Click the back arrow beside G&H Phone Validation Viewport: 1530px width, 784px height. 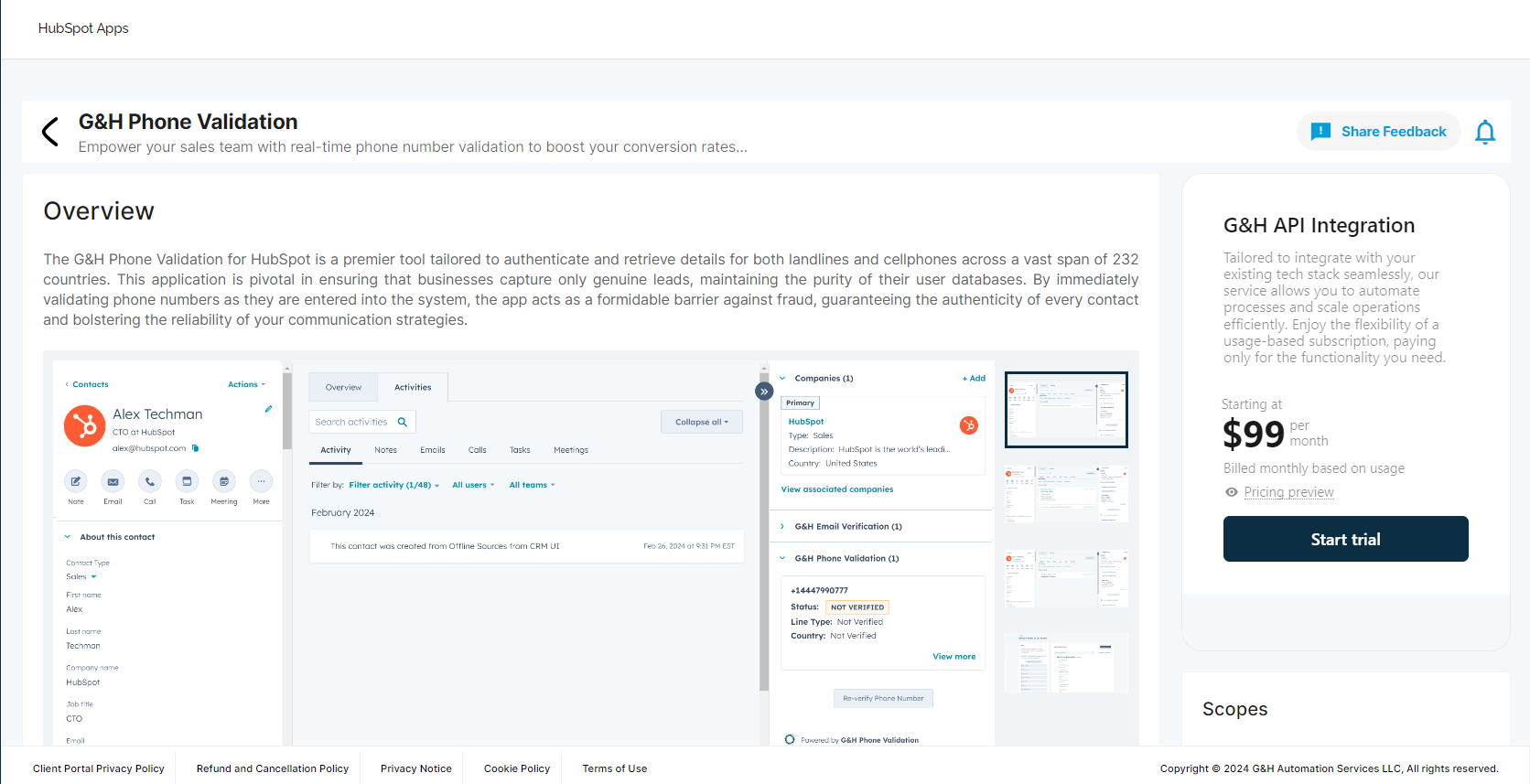click(50, 132)
